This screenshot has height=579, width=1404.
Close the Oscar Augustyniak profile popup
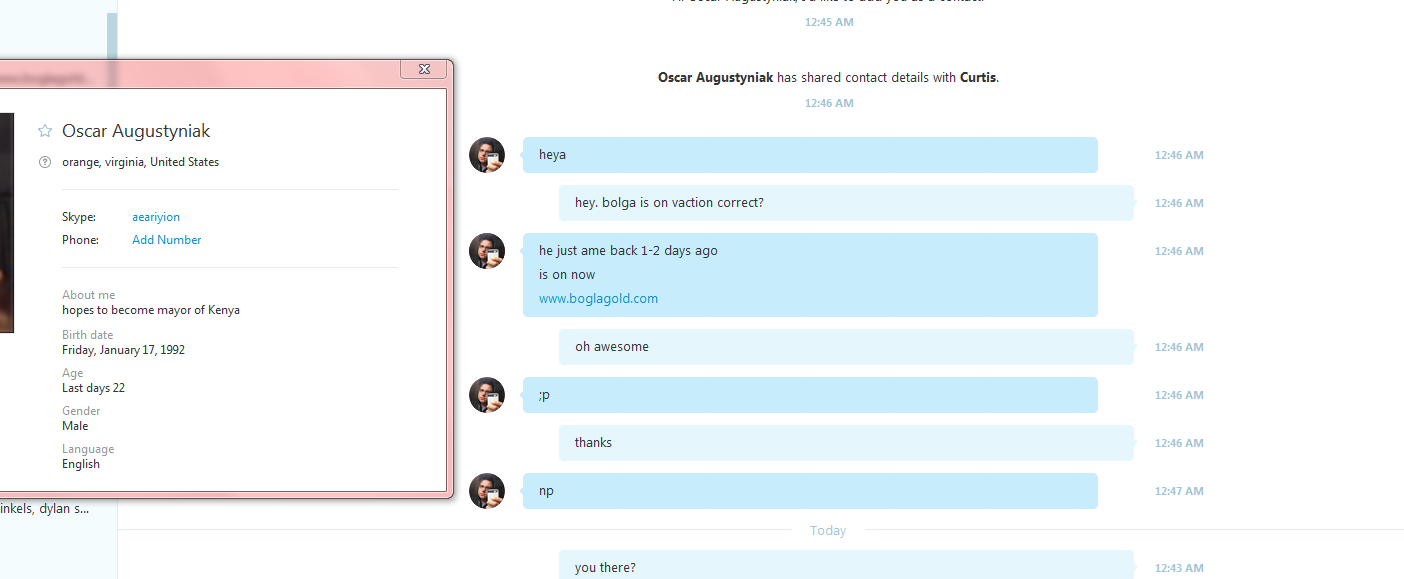[423, 69]
